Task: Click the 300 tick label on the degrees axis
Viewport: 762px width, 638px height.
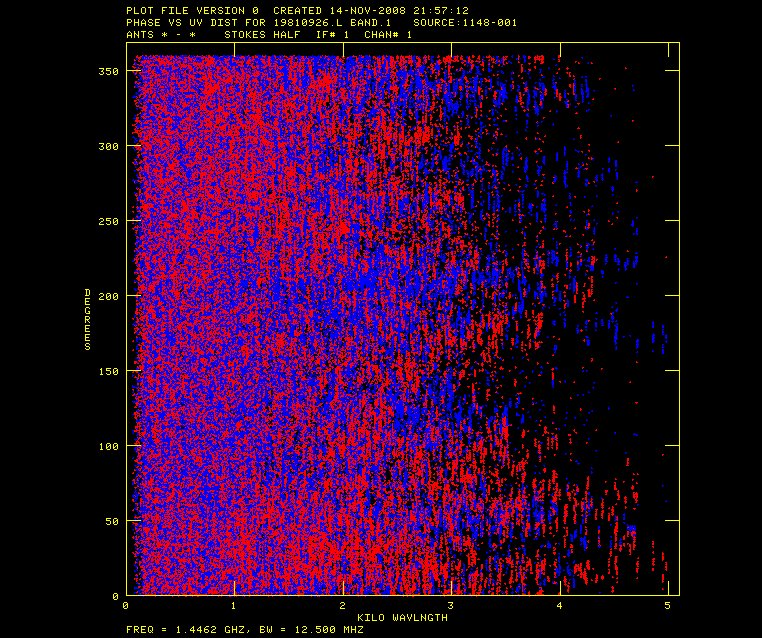Action: tap(108, 146)
